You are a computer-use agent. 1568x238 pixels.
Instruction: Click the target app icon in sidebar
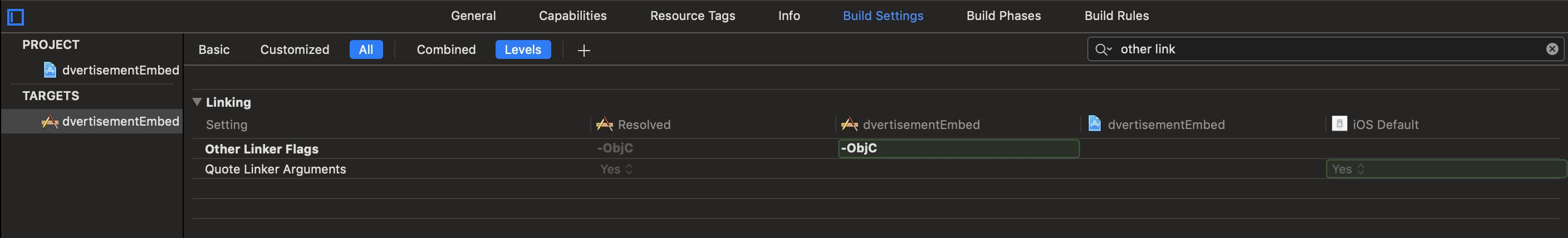click(x=50, y=122)
